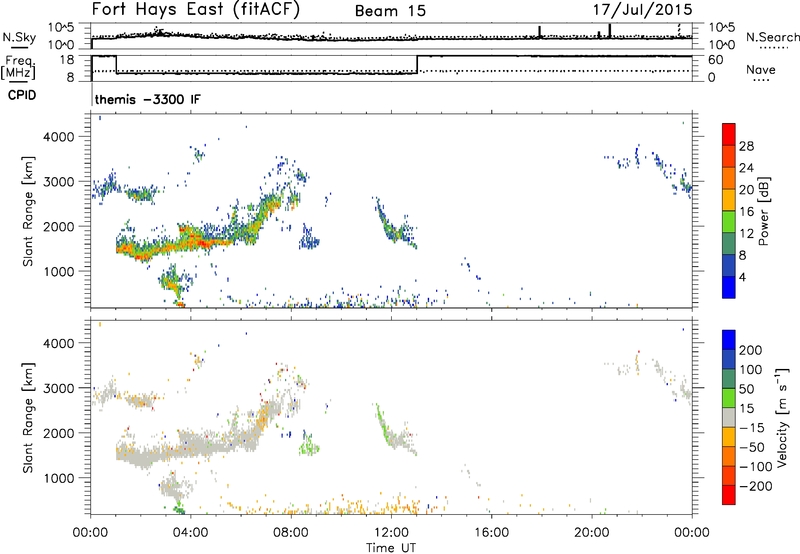This screenshot has width=800, height=554.
Task: Click the 200 label on Velocity colorbar
Action: tap(751, 350)
